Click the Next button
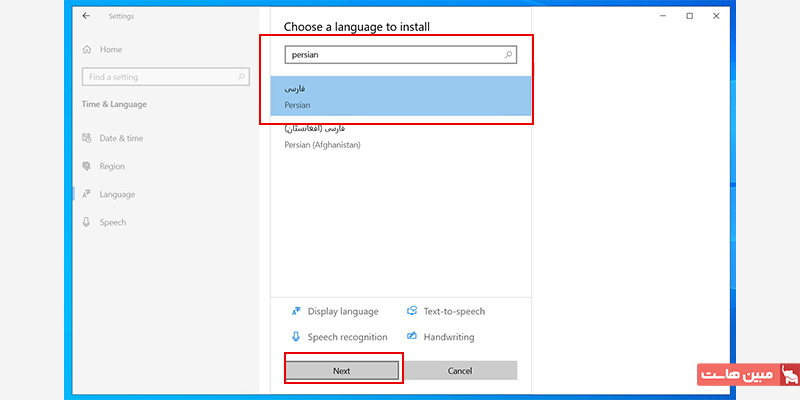This screenshot has width=800, height=400. (341, 370)
